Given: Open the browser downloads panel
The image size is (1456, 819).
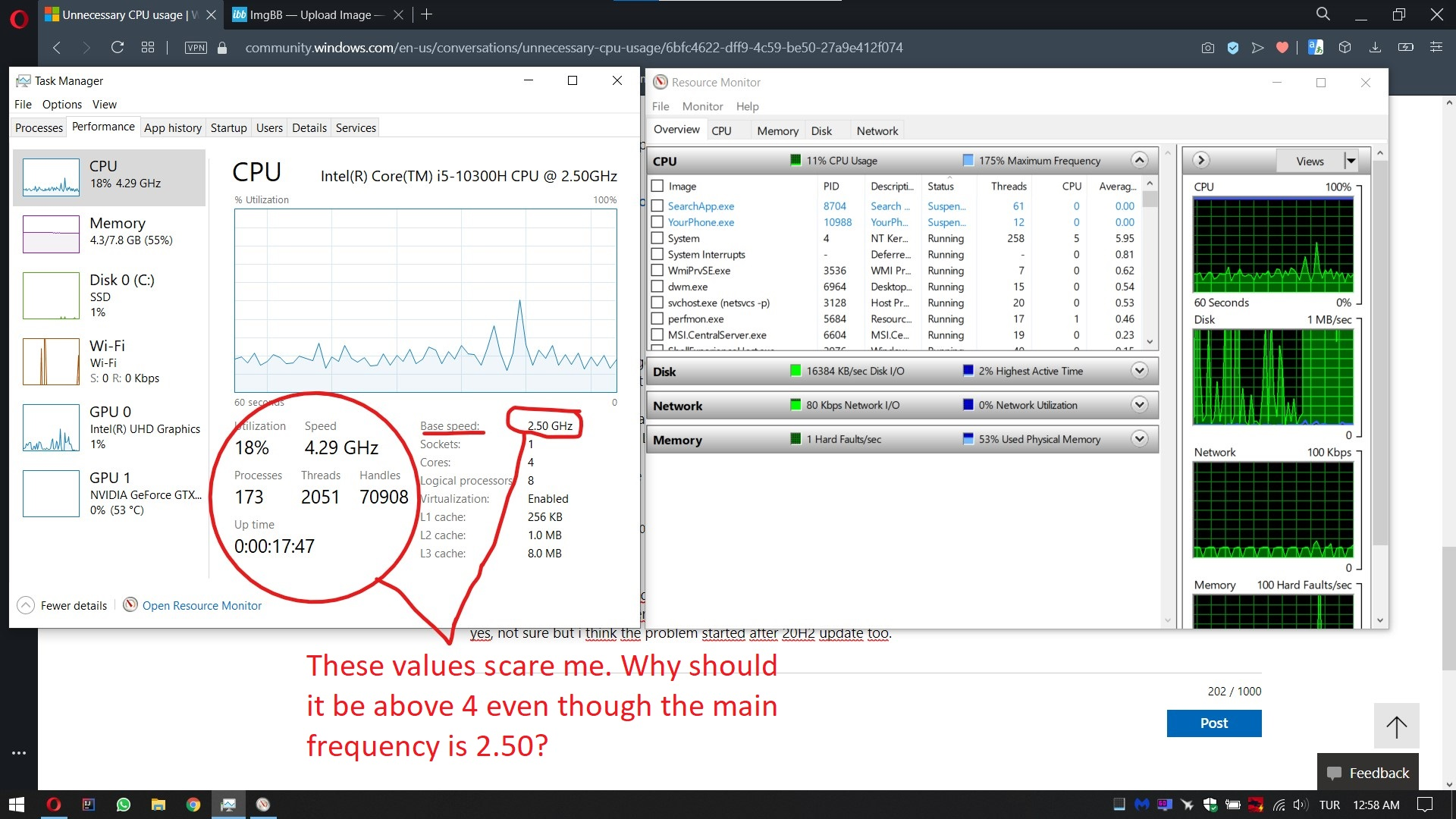Looking at the screenshot, I should (1375, 48).
